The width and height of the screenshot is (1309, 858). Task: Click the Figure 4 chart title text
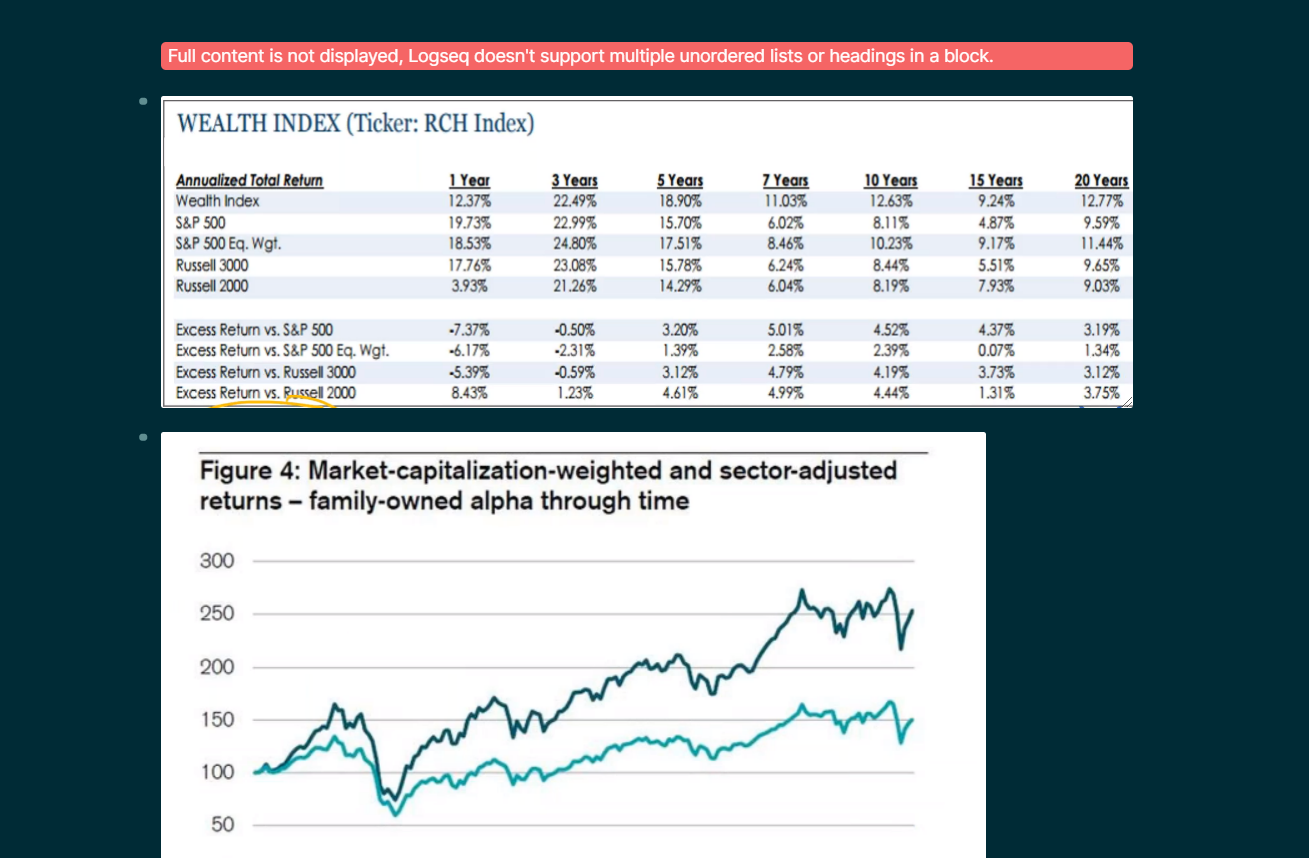[548, 485]
